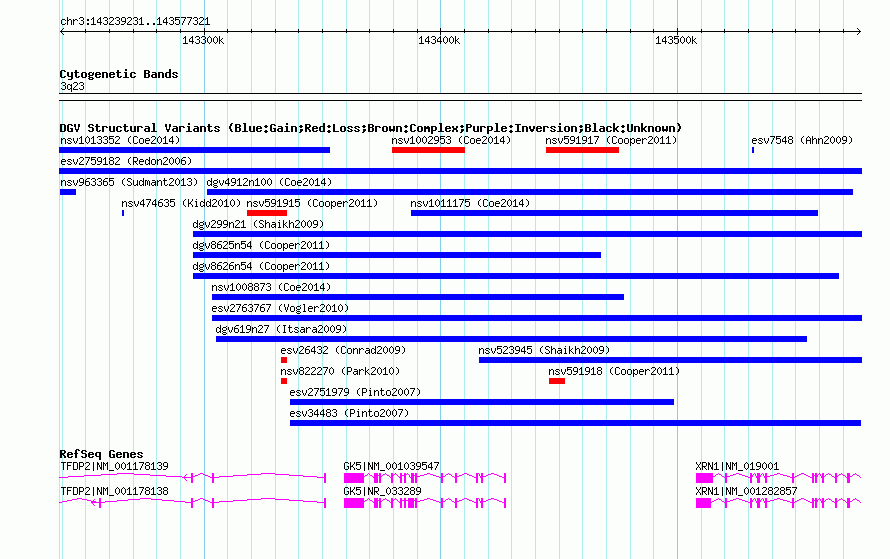The height and width of the screenshot is (559, 890).
Task: Click the XRN1|NM_001282857 gene label
Action: pyautogui.click(x=746, y=491)
